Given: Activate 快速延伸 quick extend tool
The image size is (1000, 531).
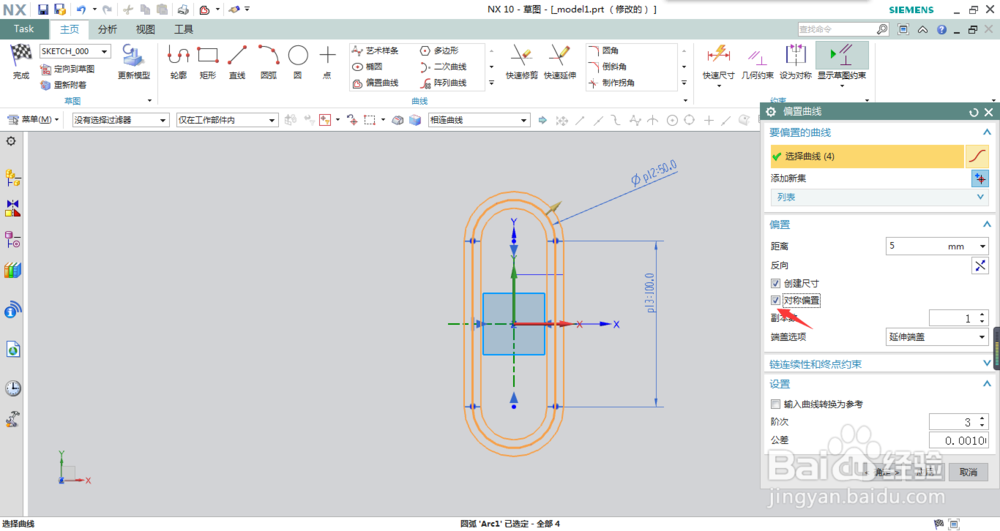Looking at the screenshot, I should point(560,62).
